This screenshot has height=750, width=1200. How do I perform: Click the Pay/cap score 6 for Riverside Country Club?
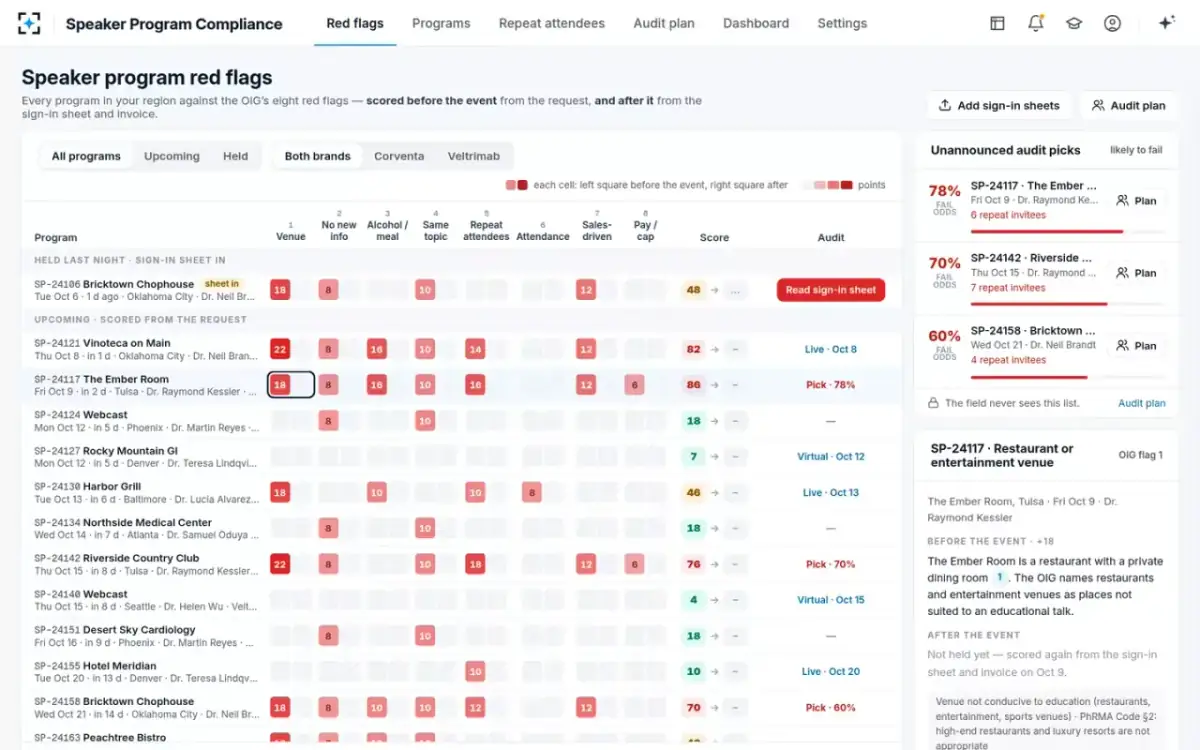(633, 564)
